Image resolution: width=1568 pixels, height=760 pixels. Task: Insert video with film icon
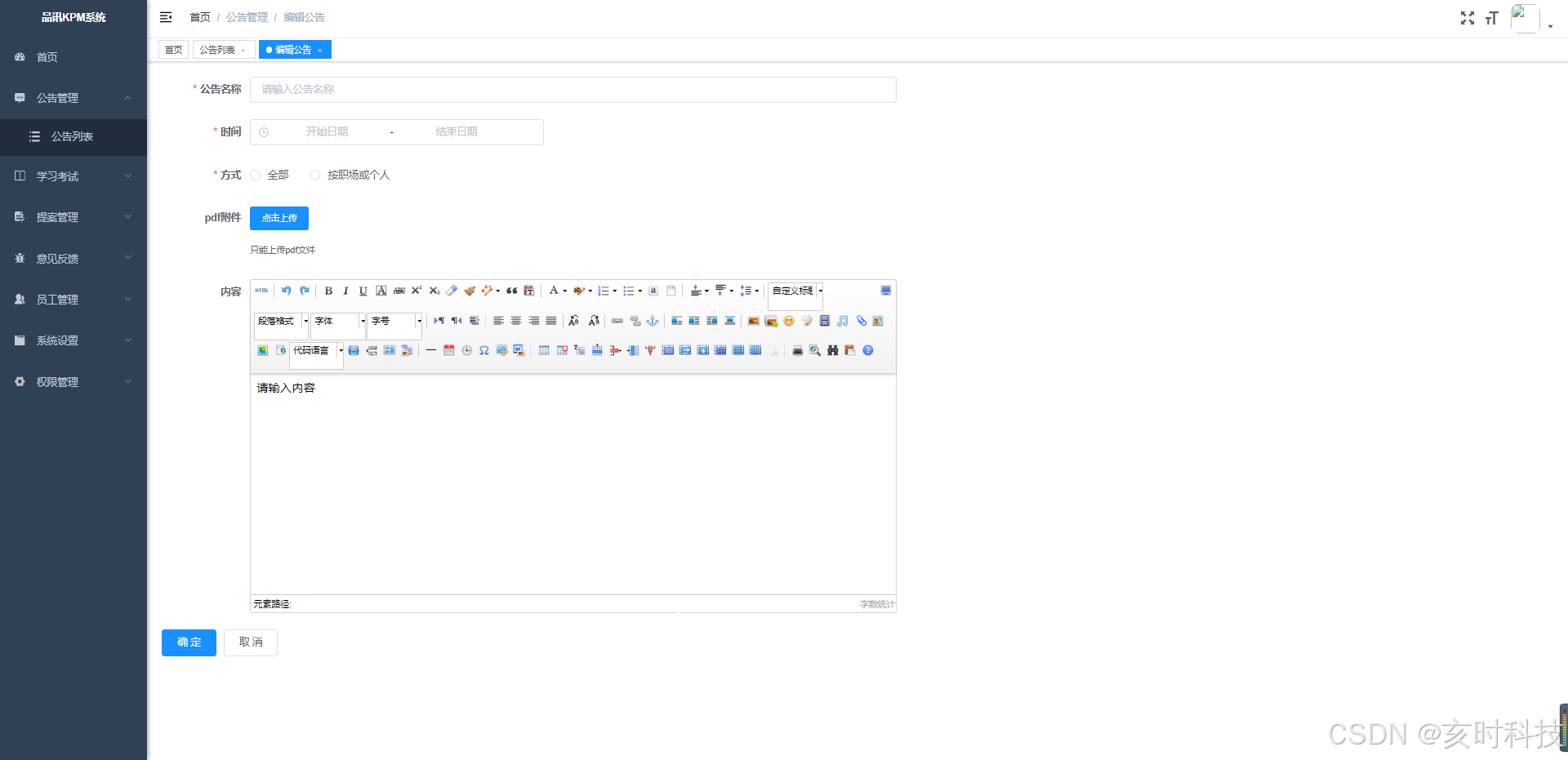coord(825,321)
